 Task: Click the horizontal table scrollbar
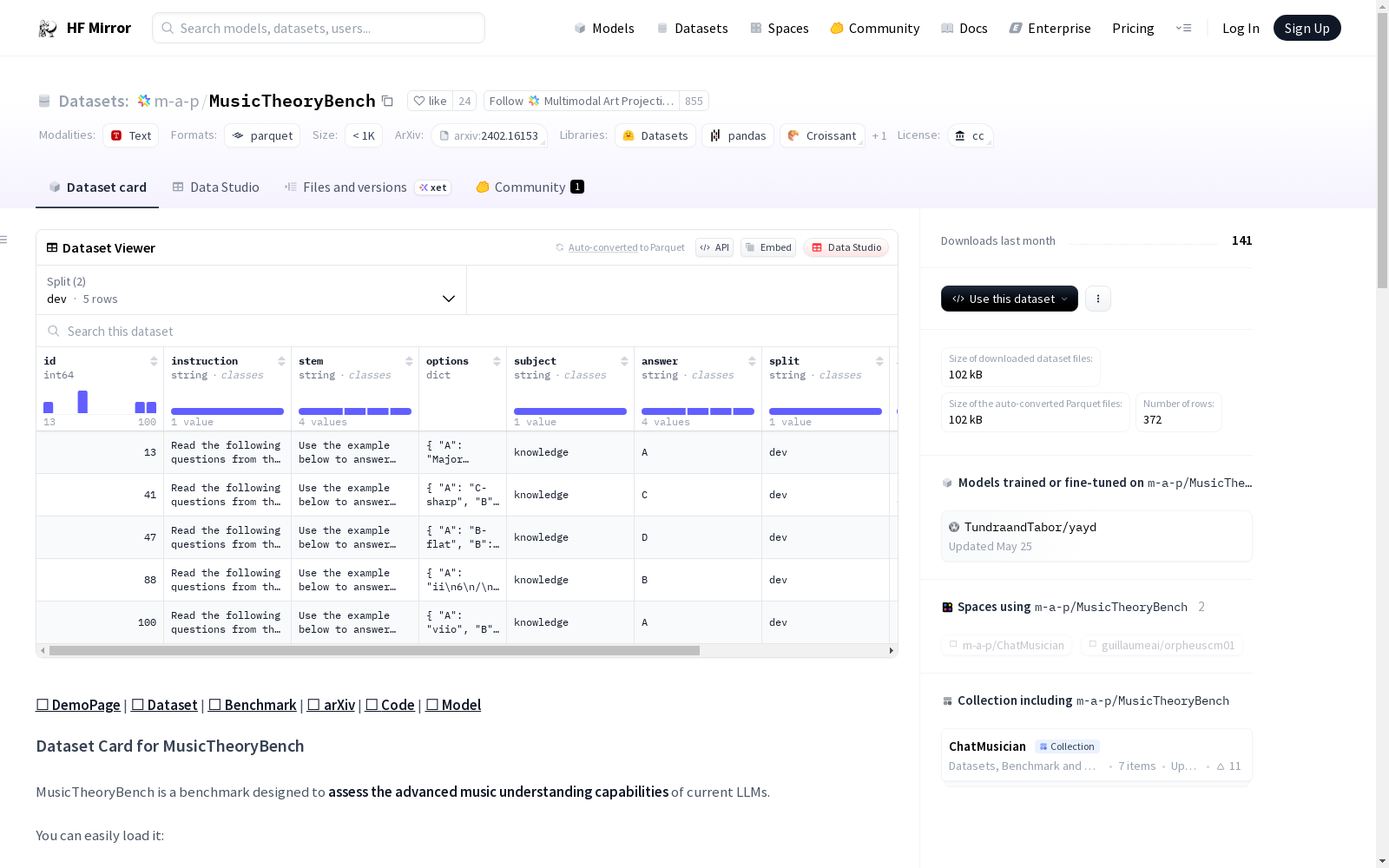click(x=374, y=650)
